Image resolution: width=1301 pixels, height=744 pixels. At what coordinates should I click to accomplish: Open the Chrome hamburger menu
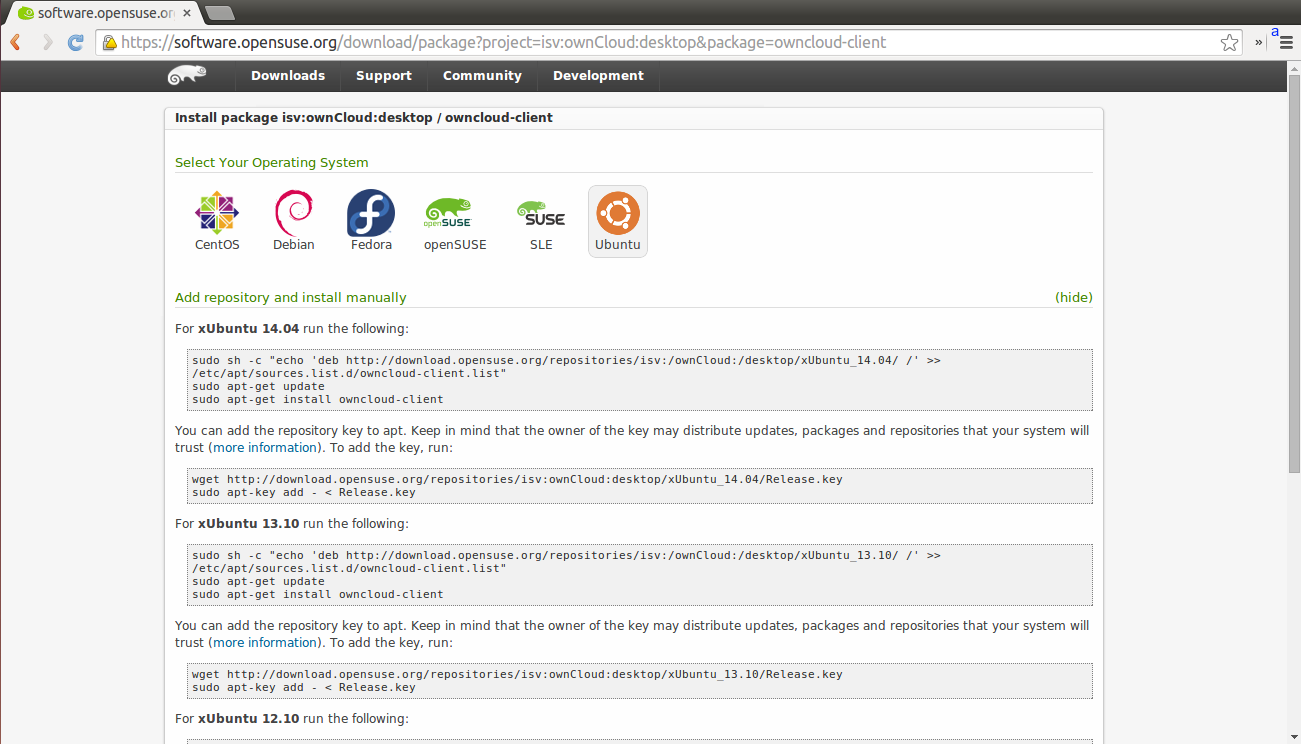point(1286,43)
